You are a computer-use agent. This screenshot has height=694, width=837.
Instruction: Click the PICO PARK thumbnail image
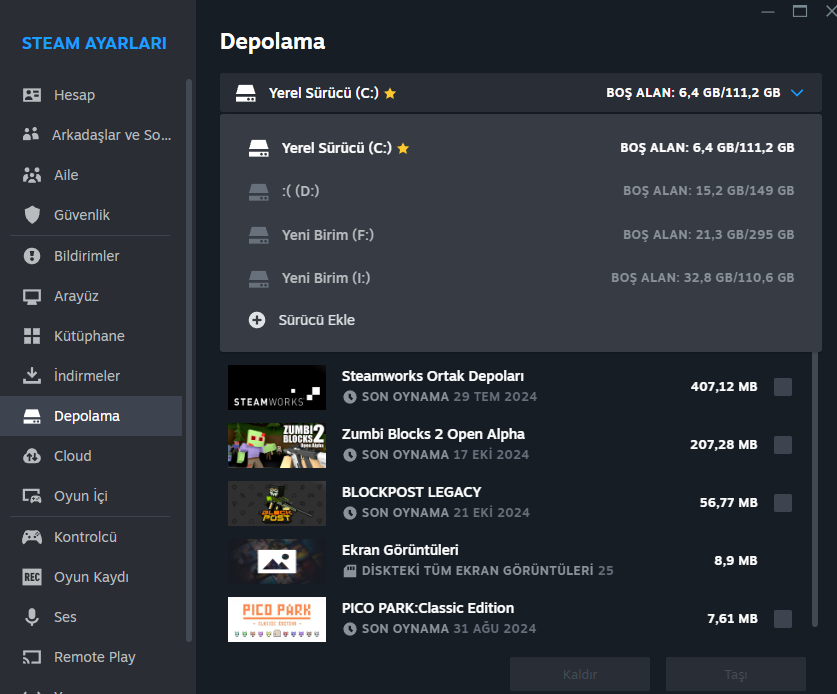click(x=277, y=619)
